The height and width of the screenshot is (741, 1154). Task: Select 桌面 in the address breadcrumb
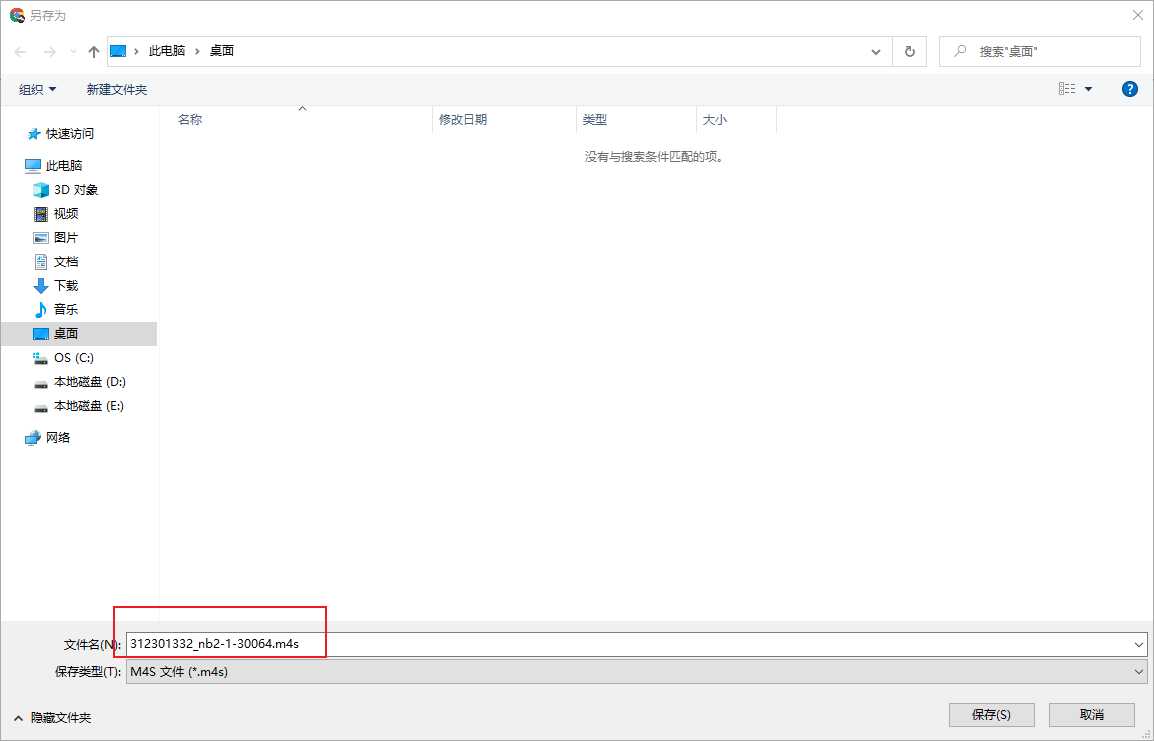(222, 51)
